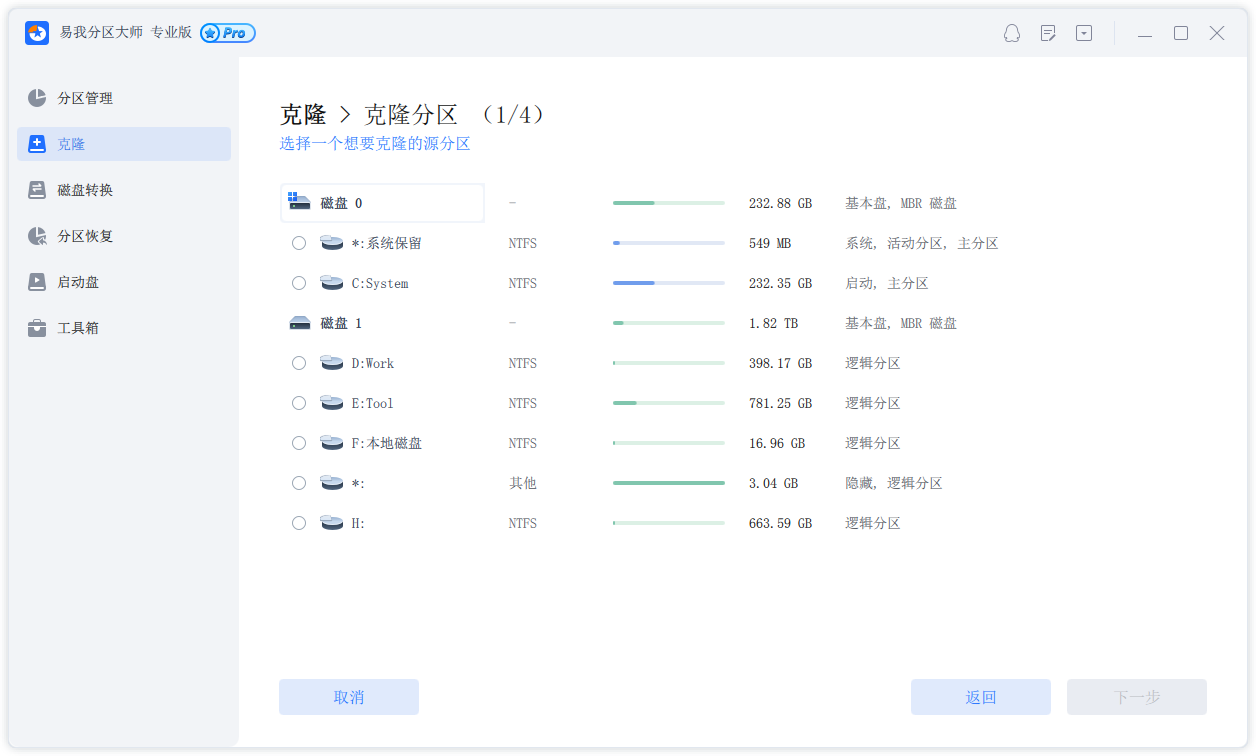
Task: Click the E:Tool usage bar
Action: click(x=668, y=403)
